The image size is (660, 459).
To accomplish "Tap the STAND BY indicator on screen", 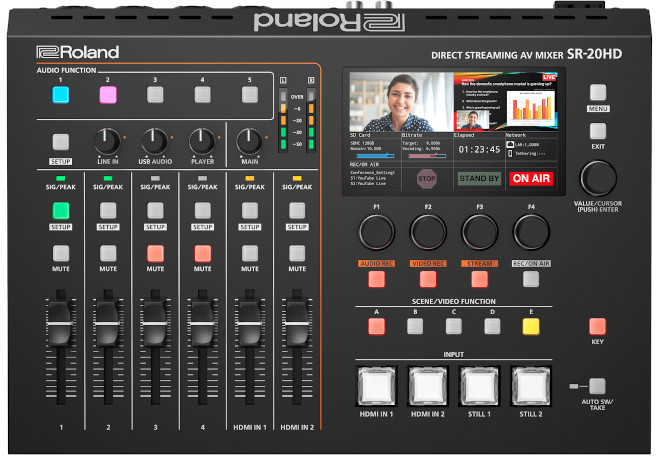I will (x=479, y=179).
